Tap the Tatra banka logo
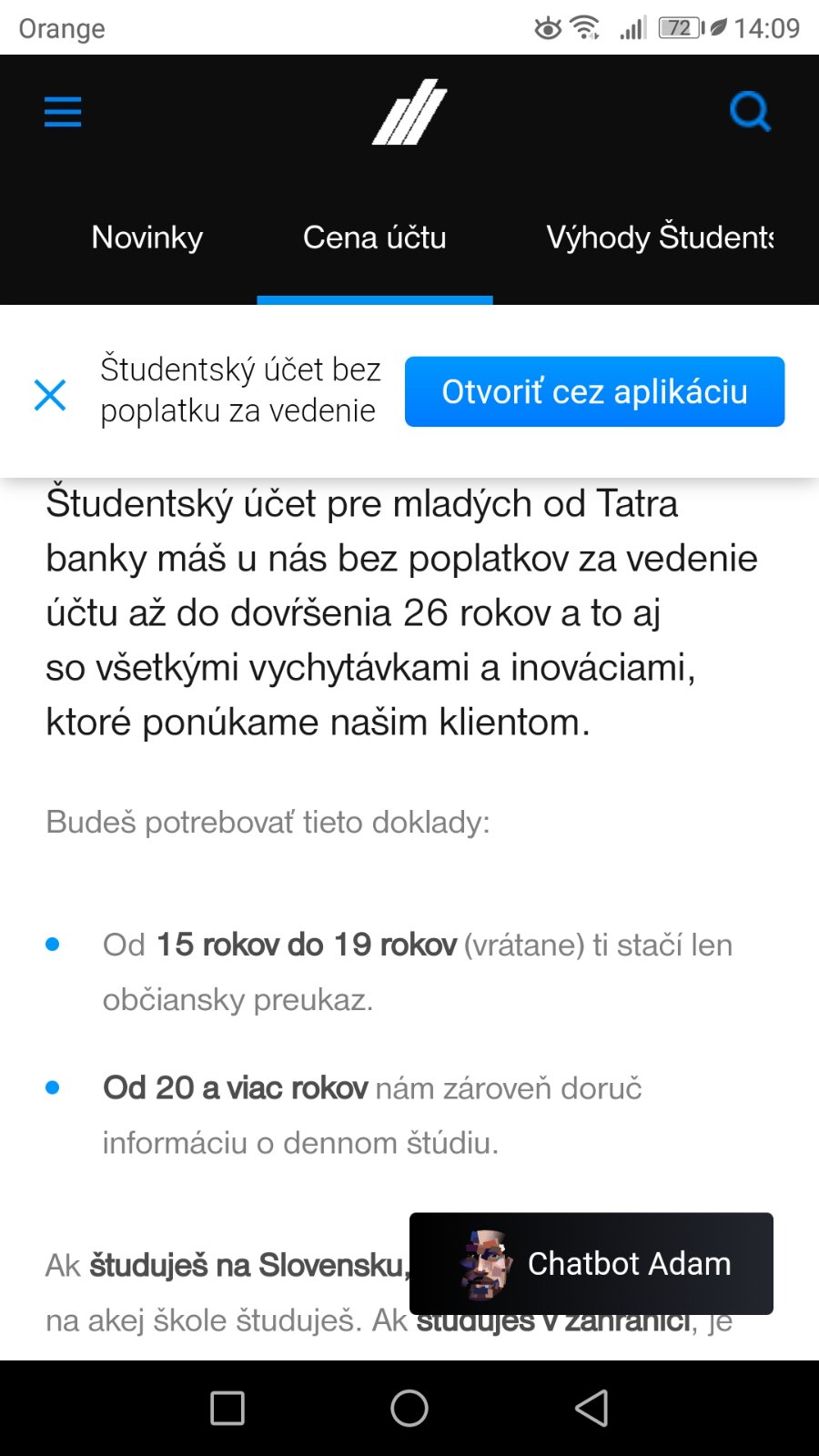The height and width of the screenshot is (1456, 819). point(409,112)
